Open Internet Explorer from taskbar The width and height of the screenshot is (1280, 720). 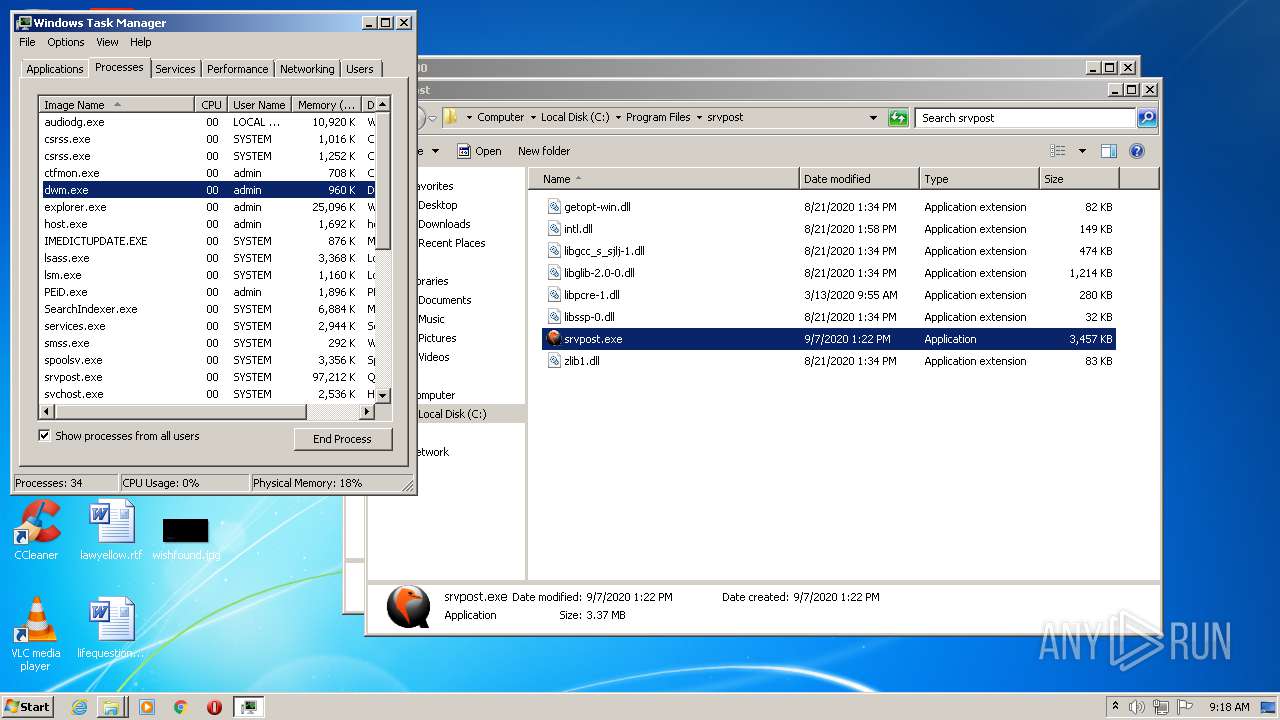(80, 707)
